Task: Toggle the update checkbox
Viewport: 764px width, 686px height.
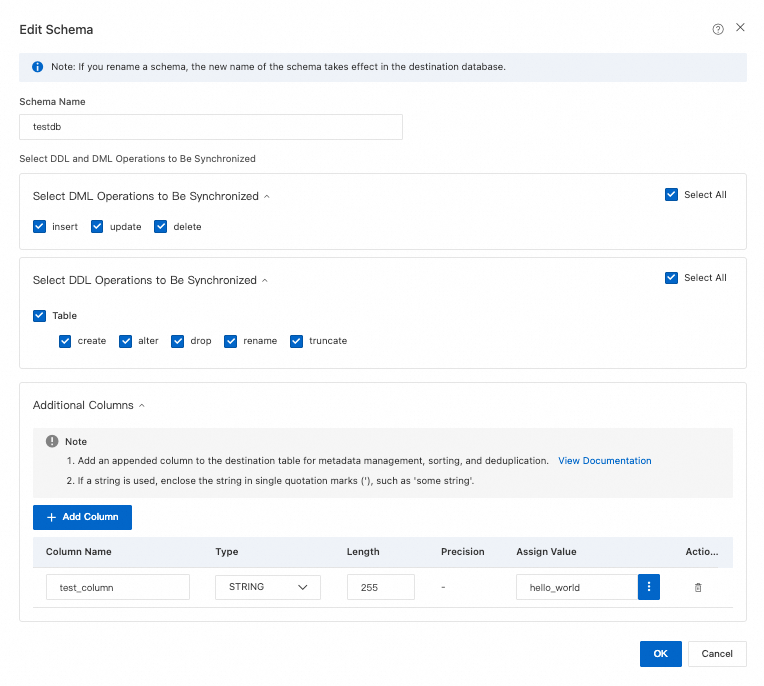Action: click(x=98, y=227)
